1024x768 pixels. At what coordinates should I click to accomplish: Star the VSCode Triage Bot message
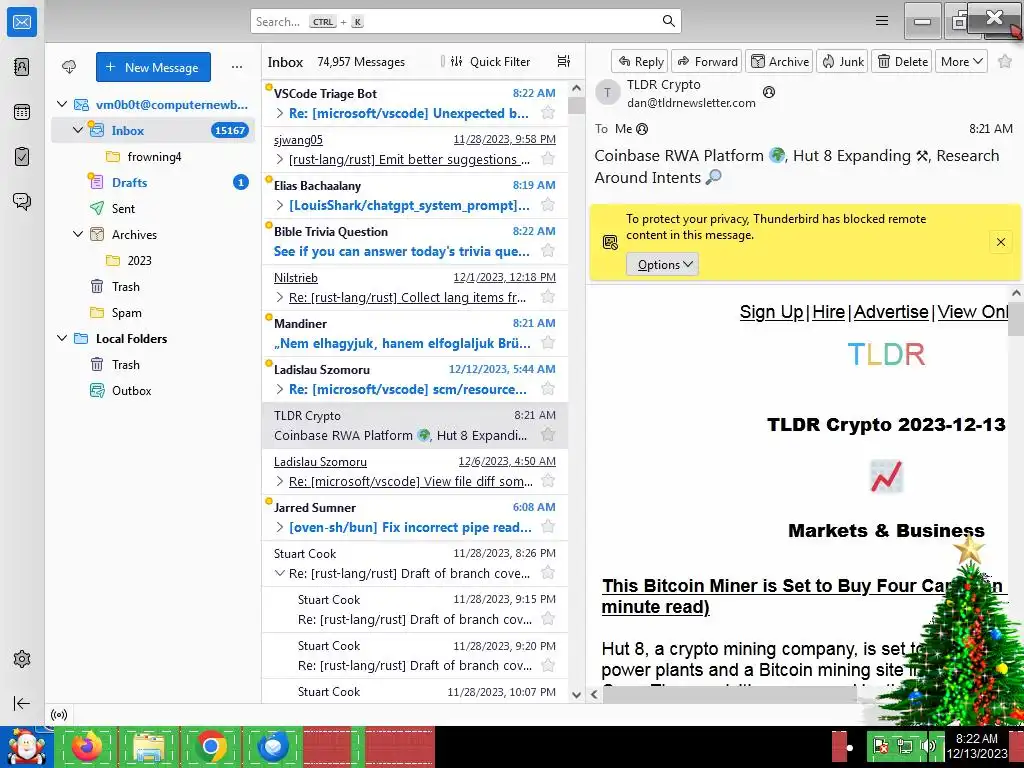(548, 113)
